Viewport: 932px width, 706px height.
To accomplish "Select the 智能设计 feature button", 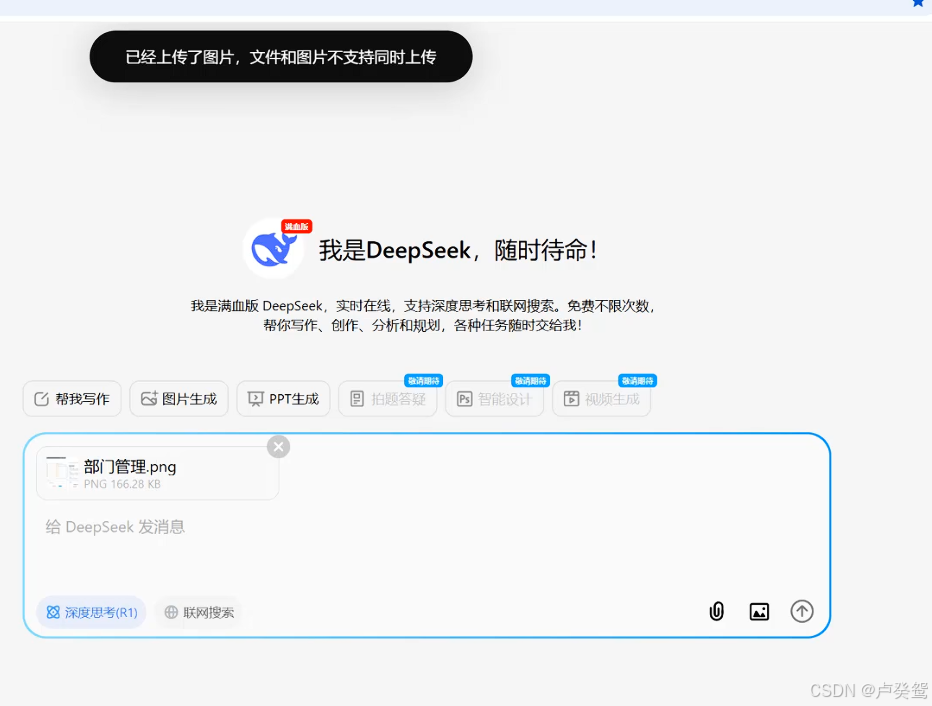I will [x=495, y=399].
